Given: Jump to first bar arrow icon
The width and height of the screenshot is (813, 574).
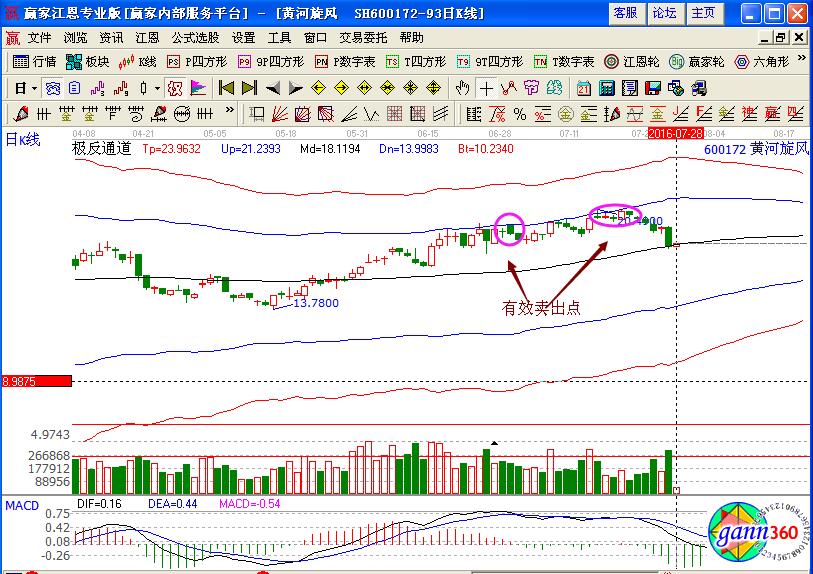Looking at the screenshot, I should point(225,88).
